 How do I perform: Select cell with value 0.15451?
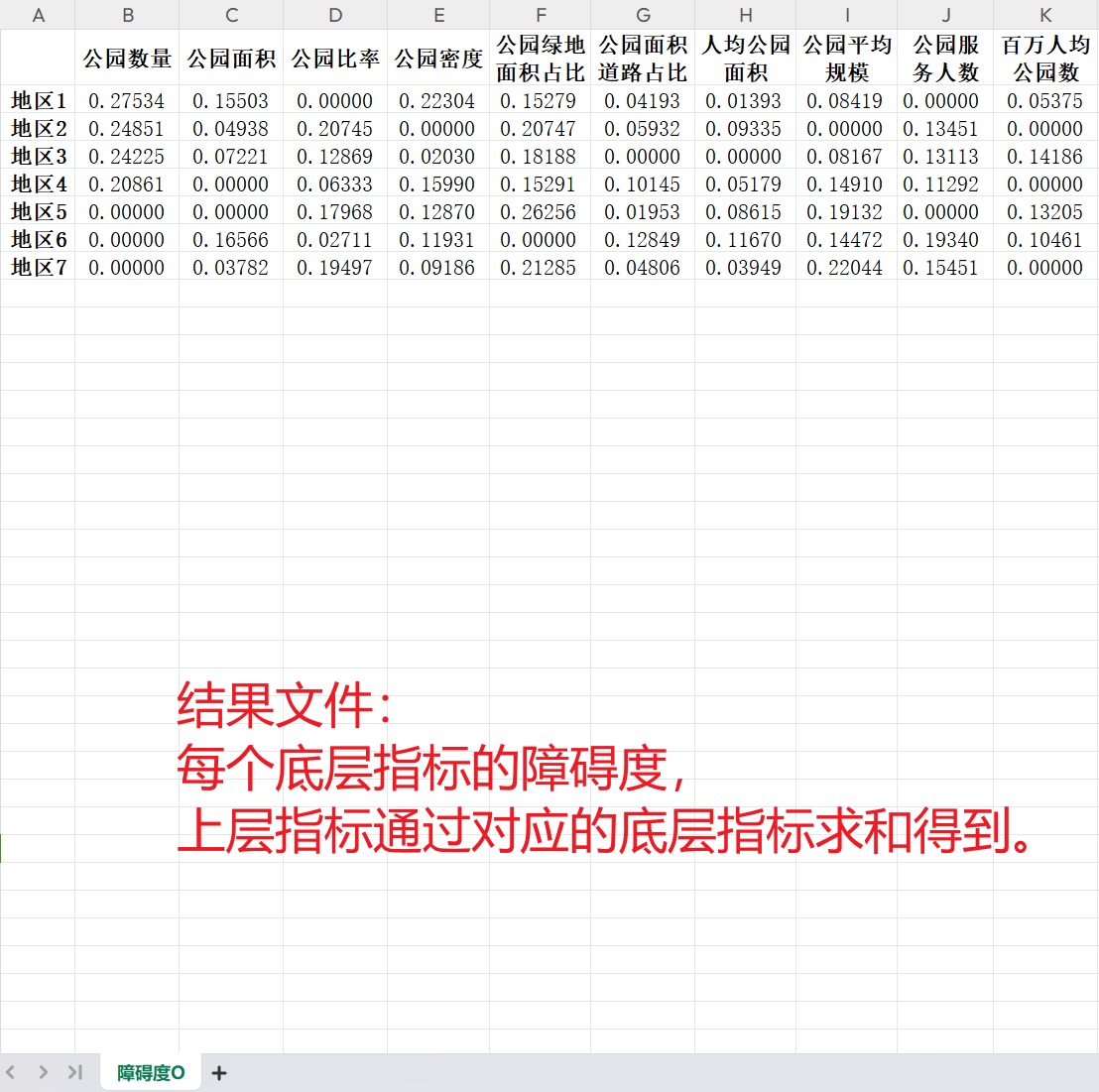point(945,267)
